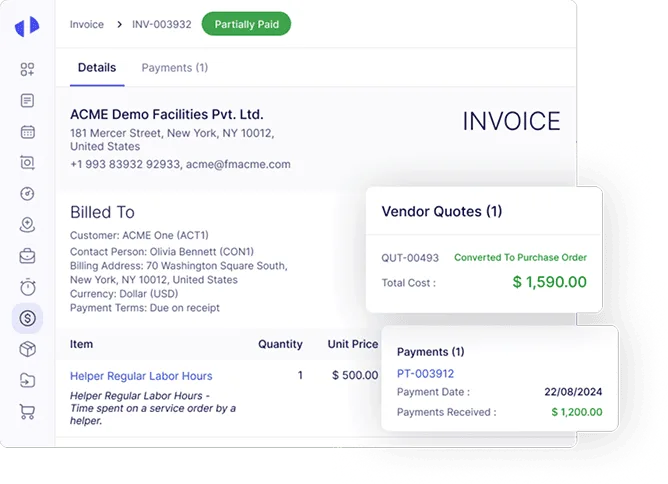Click the italic helper labor hours description

(153, 408)
